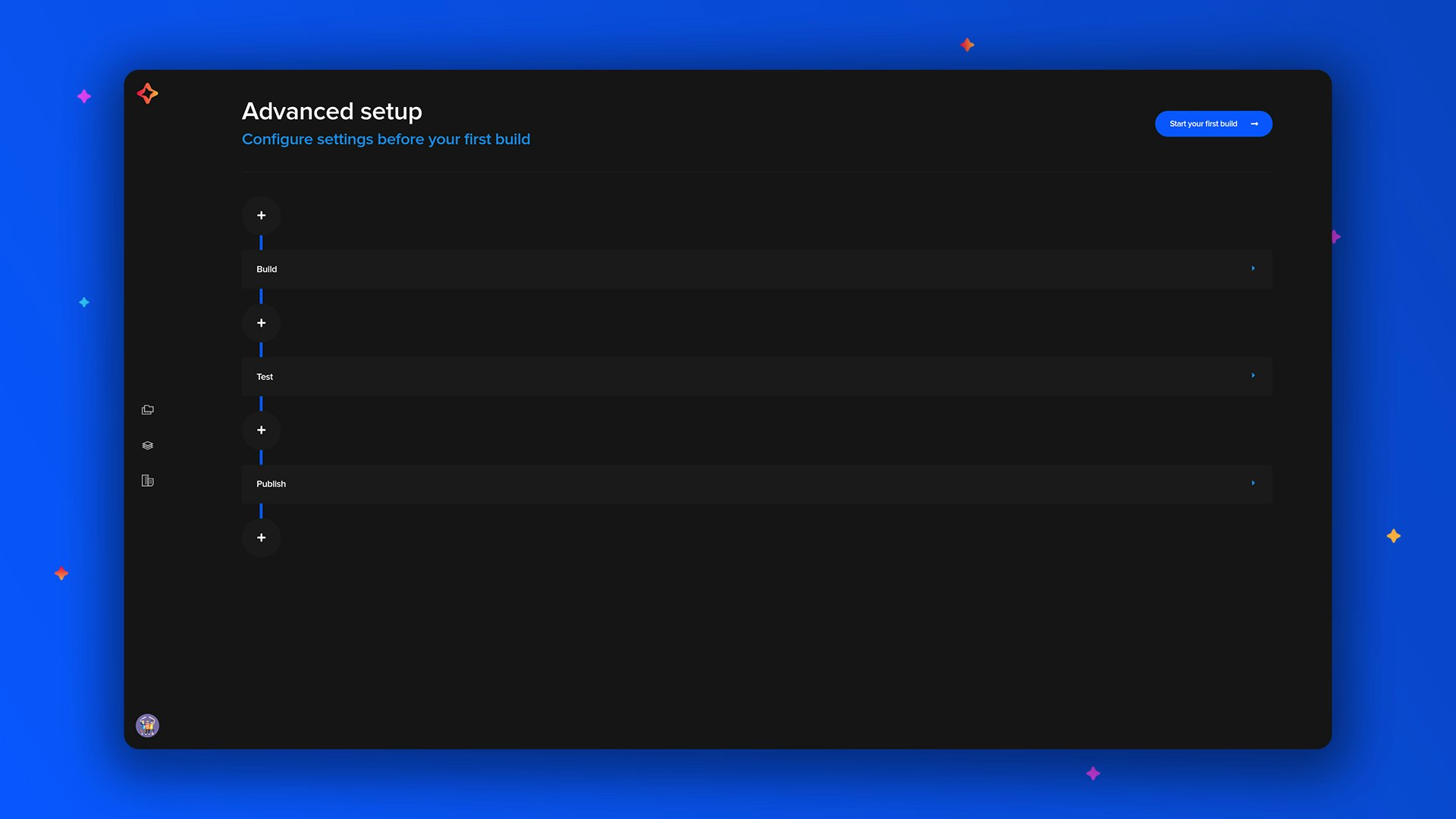Click the blue connector between Build and Test
This screenshot has width=1456, height=819.
click(261, 296)
